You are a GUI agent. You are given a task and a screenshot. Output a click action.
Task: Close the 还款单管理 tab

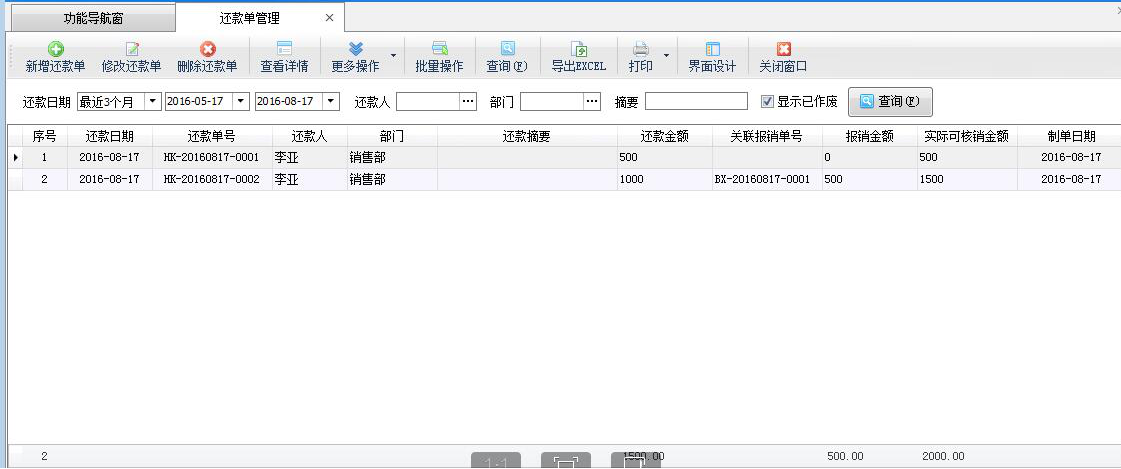[x=330, y=18]
